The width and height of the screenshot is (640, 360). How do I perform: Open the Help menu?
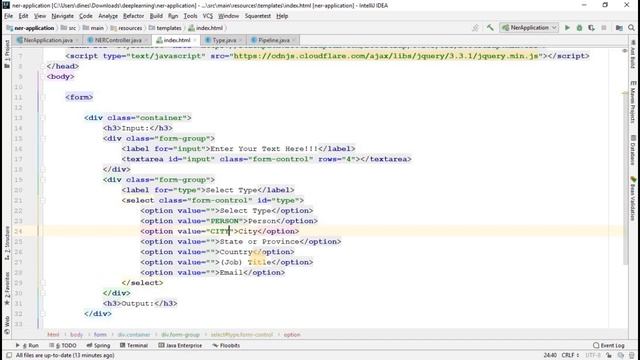[x=282, y=16]
